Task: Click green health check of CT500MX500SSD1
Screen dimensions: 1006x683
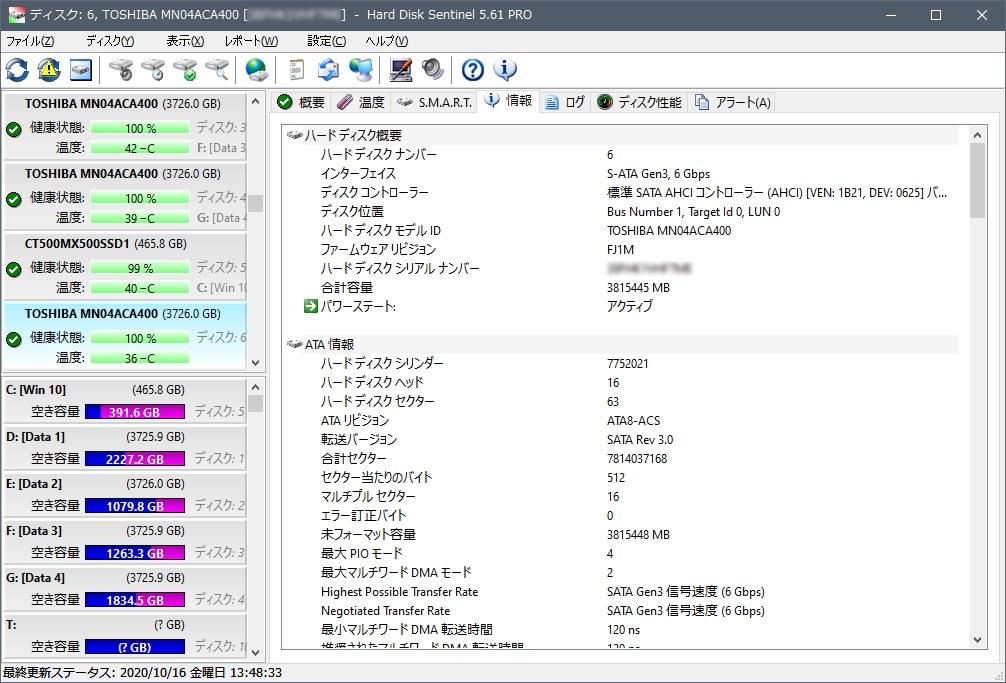Action: click(14, 269)
